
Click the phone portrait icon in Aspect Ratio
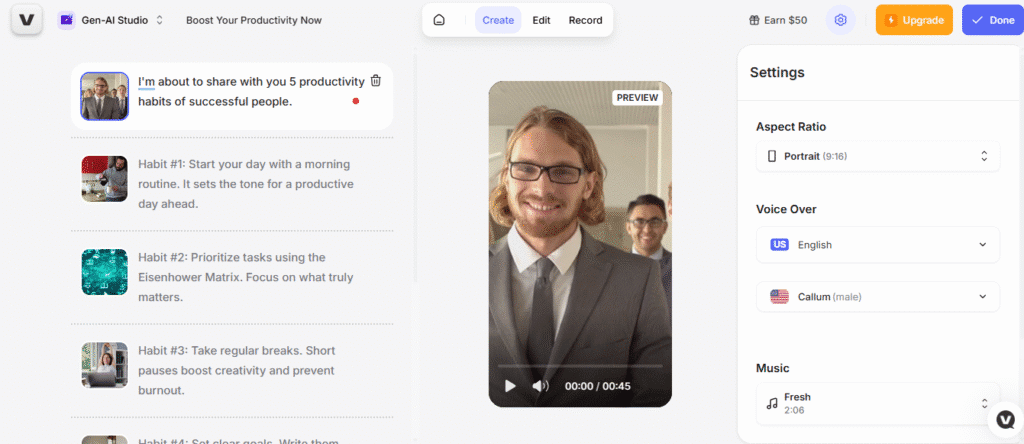[x=772, y=156]
